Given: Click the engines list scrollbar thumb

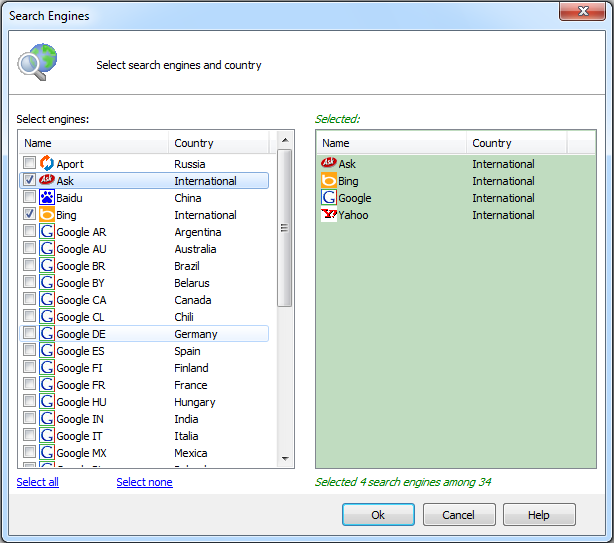Looking at the screenshot, I should click(285, 228).
